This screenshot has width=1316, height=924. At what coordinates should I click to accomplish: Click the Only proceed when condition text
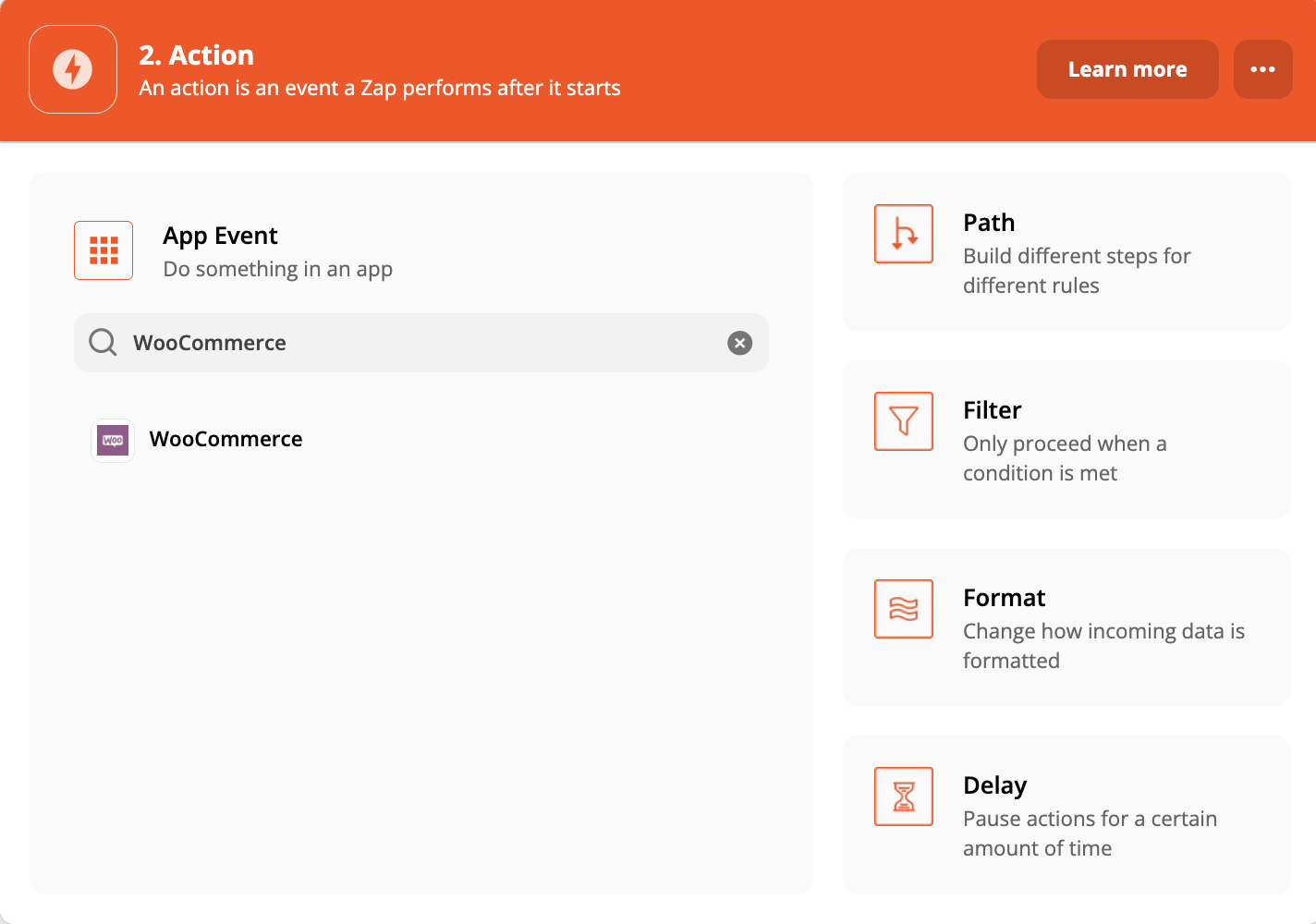[x=1065, y=457]
